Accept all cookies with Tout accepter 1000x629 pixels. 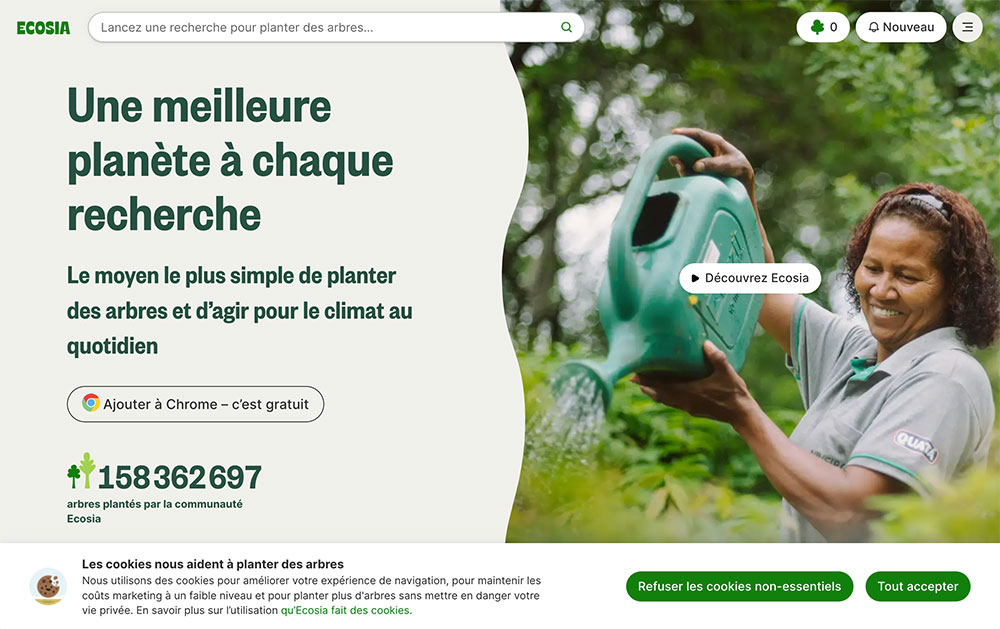point(918,586)
